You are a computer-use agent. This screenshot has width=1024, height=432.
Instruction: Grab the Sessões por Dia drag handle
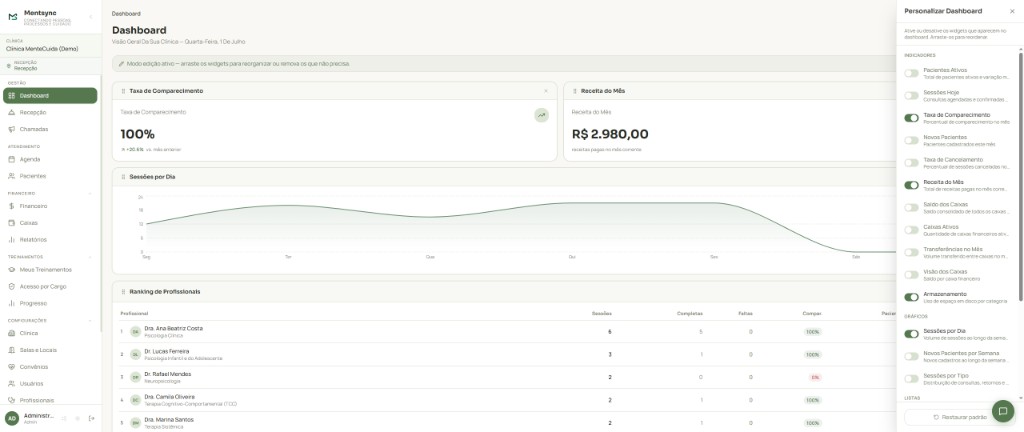[x=123, y=177]
